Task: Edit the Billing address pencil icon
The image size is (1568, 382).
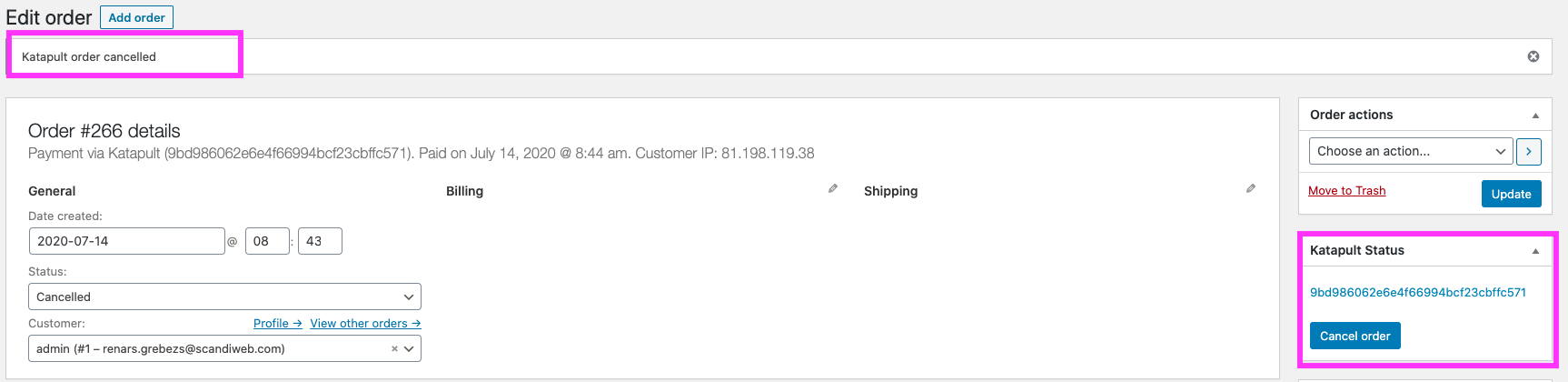Action: pos(833,189)
